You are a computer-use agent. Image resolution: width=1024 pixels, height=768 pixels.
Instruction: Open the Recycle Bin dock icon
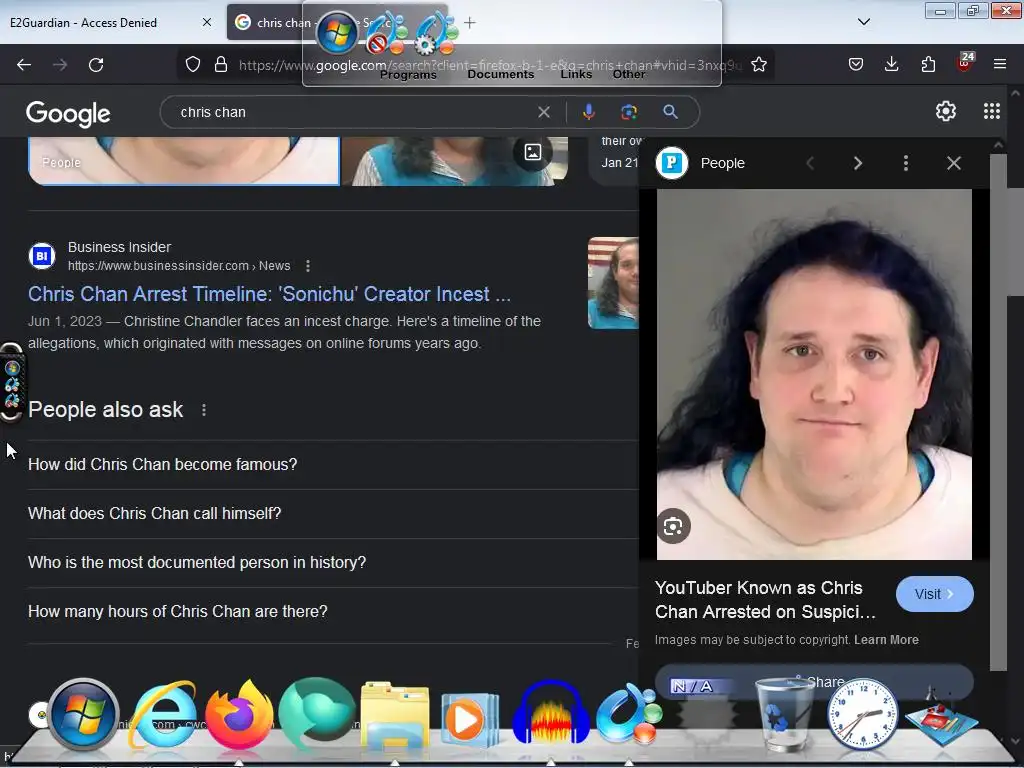(x=783, y=714)
